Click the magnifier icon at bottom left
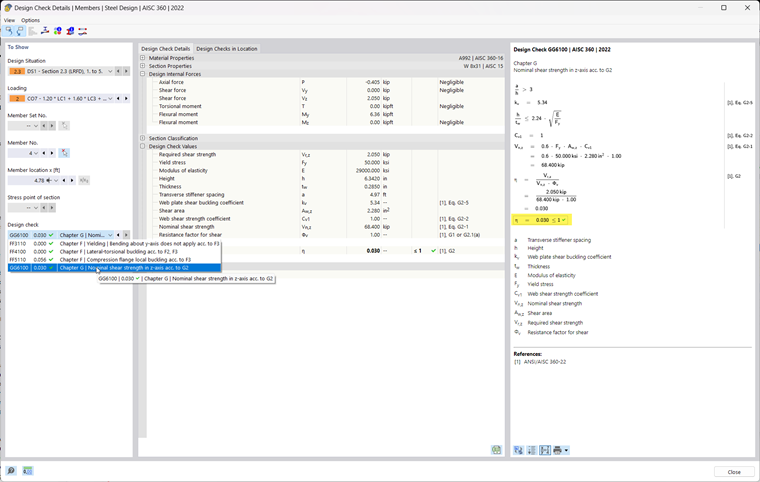Viewport: 760px width, 482px height. [11, 471]
